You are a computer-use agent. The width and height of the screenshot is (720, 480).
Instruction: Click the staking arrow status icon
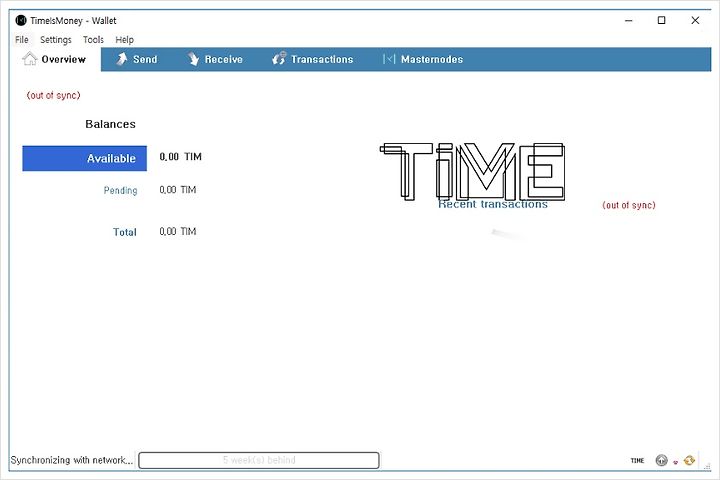[661, 460]
